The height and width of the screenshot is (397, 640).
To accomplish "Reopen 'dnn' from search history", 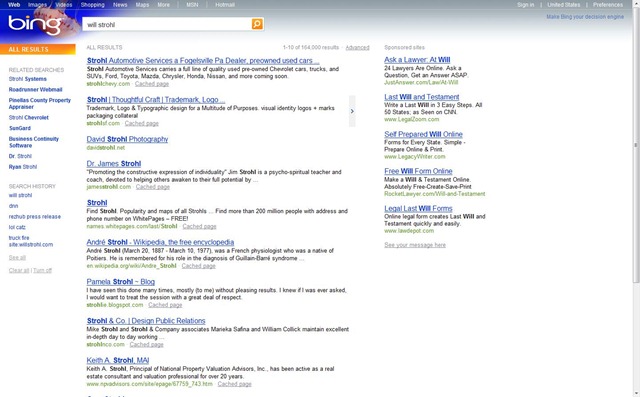I will click(13, 206).
